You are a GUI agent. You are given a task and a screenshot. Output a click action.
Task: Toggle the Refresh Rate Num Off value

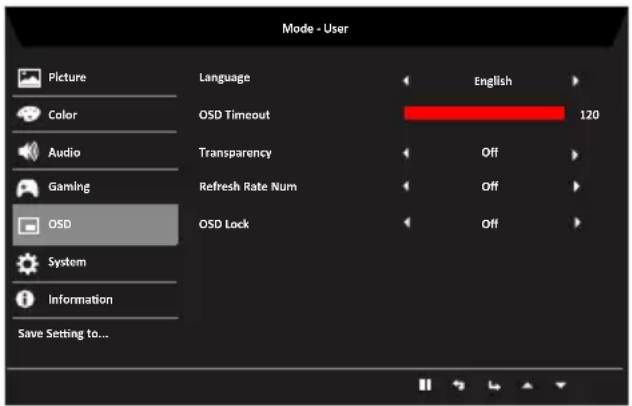coord(490,187)
